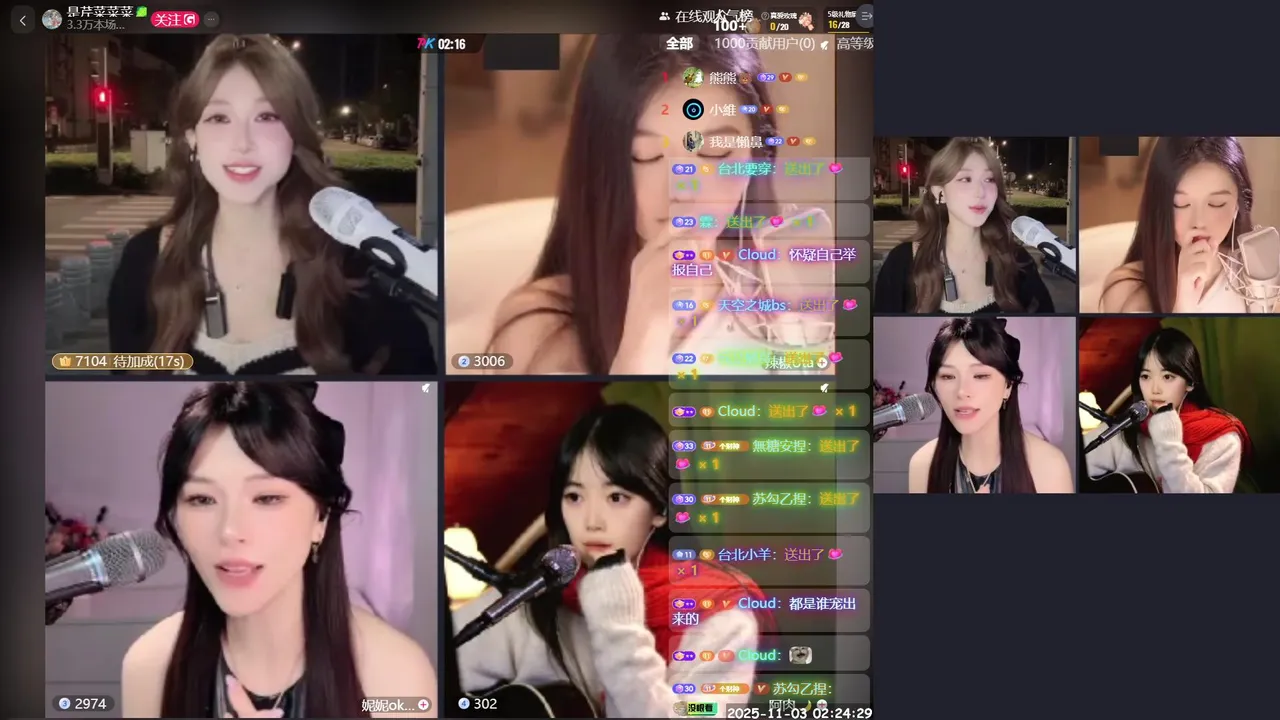Open the streamer's profile avatar

tap(52, 19)
